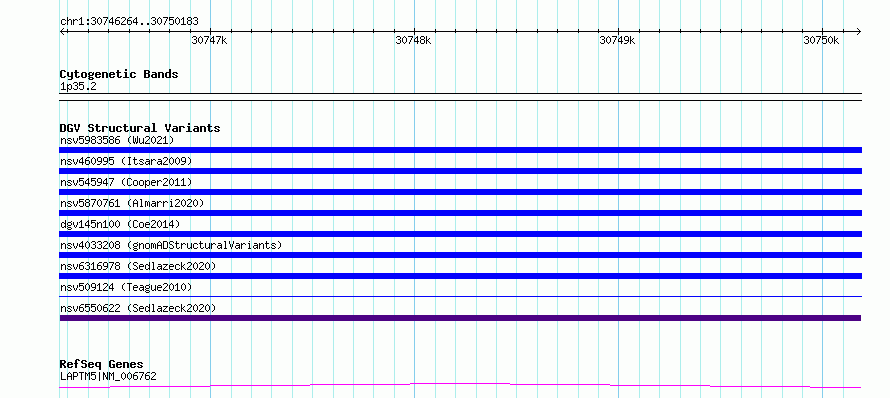Open the Cytogenetic Bands track title
Viewport: 890px width, 398px height.
(119, 74)
